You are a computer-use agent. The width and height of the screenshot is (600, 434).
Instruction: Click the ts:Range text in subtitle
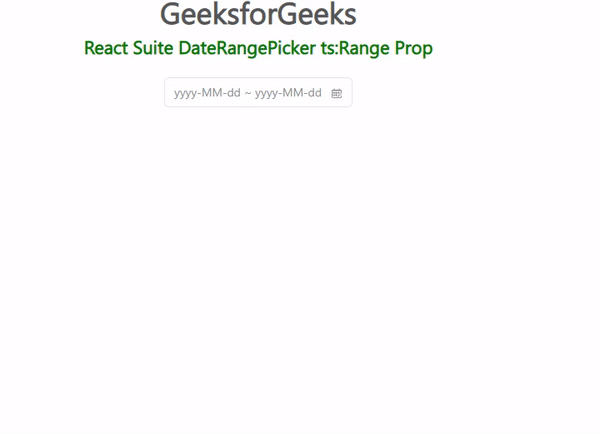click(x=355, y=48)
